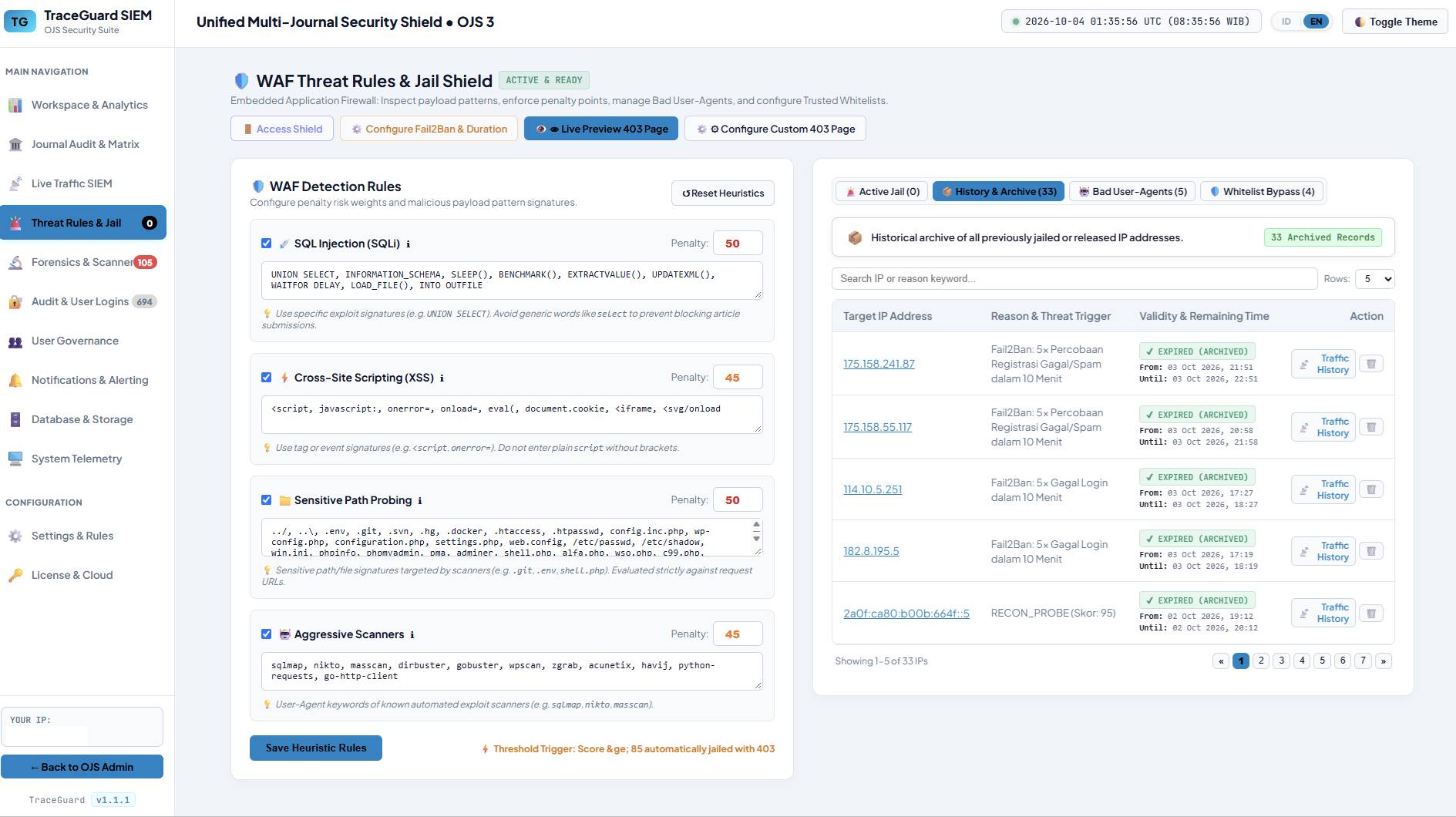Image resolution: width=1456 pixels, height=817 pixels.
Task: Click the TG TraceGuard logo
Action: coord(19,22)
